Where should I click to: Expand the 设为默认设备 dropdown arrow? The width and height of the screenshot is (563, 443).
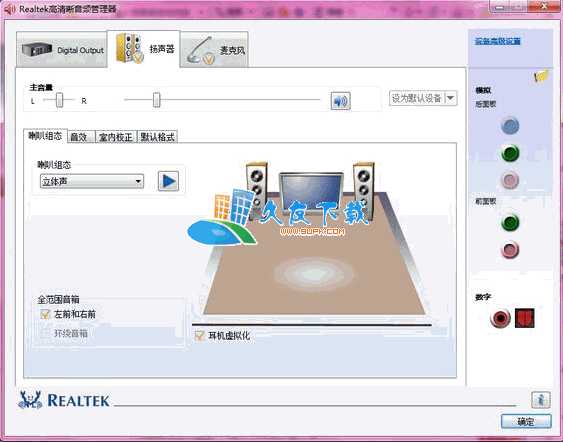pos(450,98)
